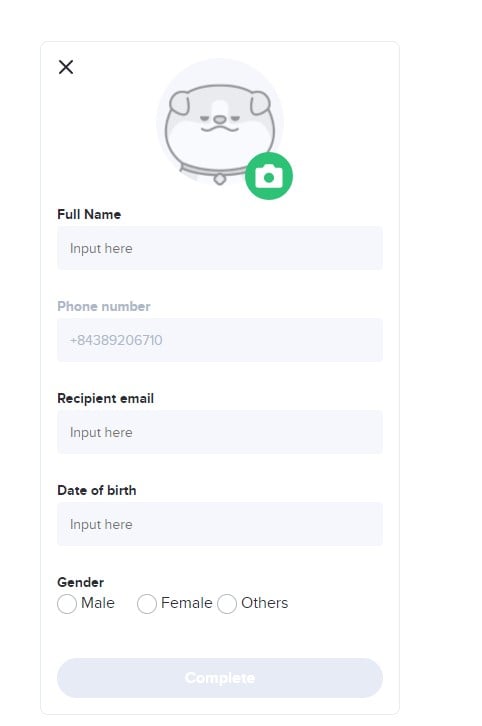Select the sleepy dog avatar image

point(219,123)
